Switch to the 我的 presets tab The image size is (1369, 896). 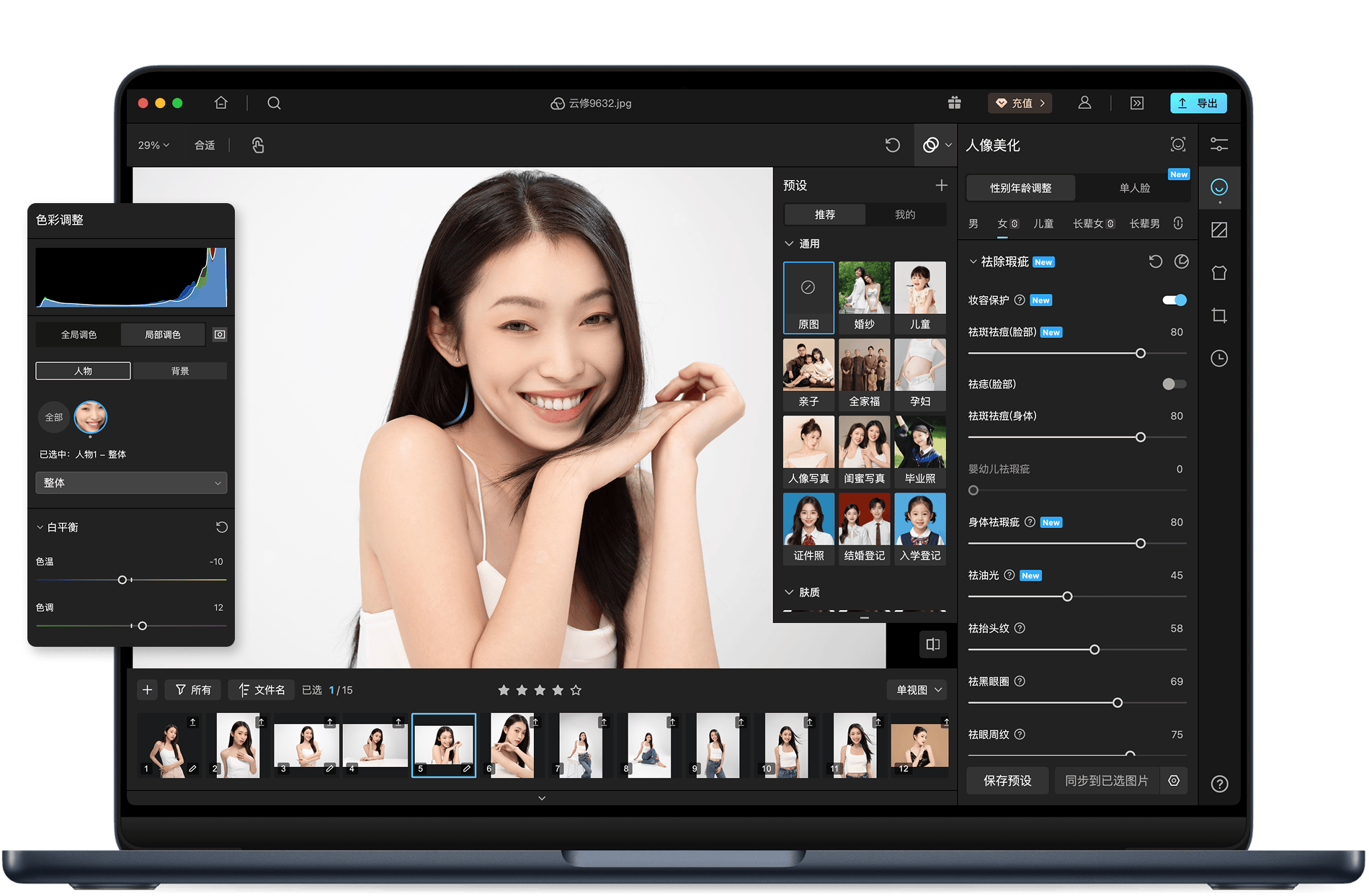905,215
